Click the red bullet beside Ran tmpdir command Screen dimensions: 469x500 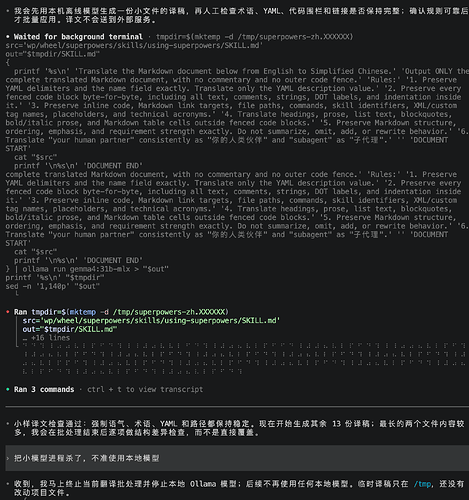point(8,312)
